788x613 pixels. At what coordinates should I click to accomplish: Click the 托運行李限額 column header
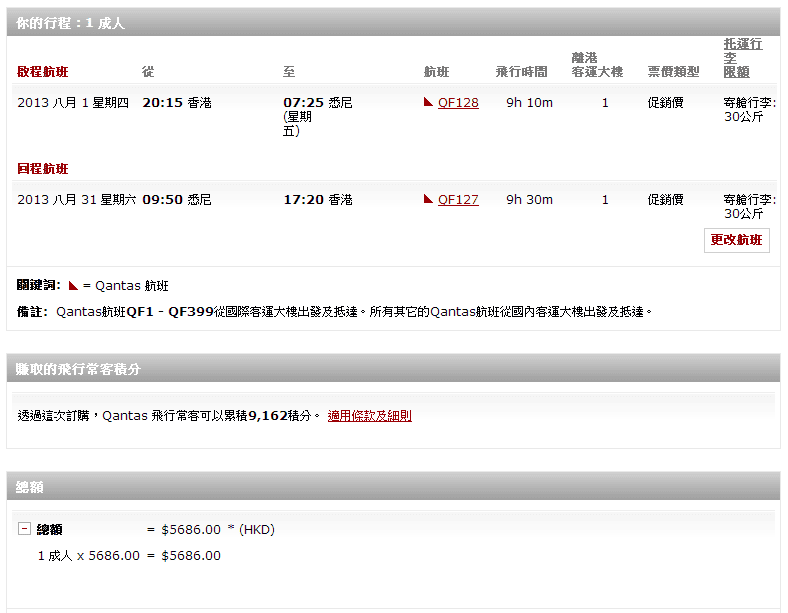742,58
